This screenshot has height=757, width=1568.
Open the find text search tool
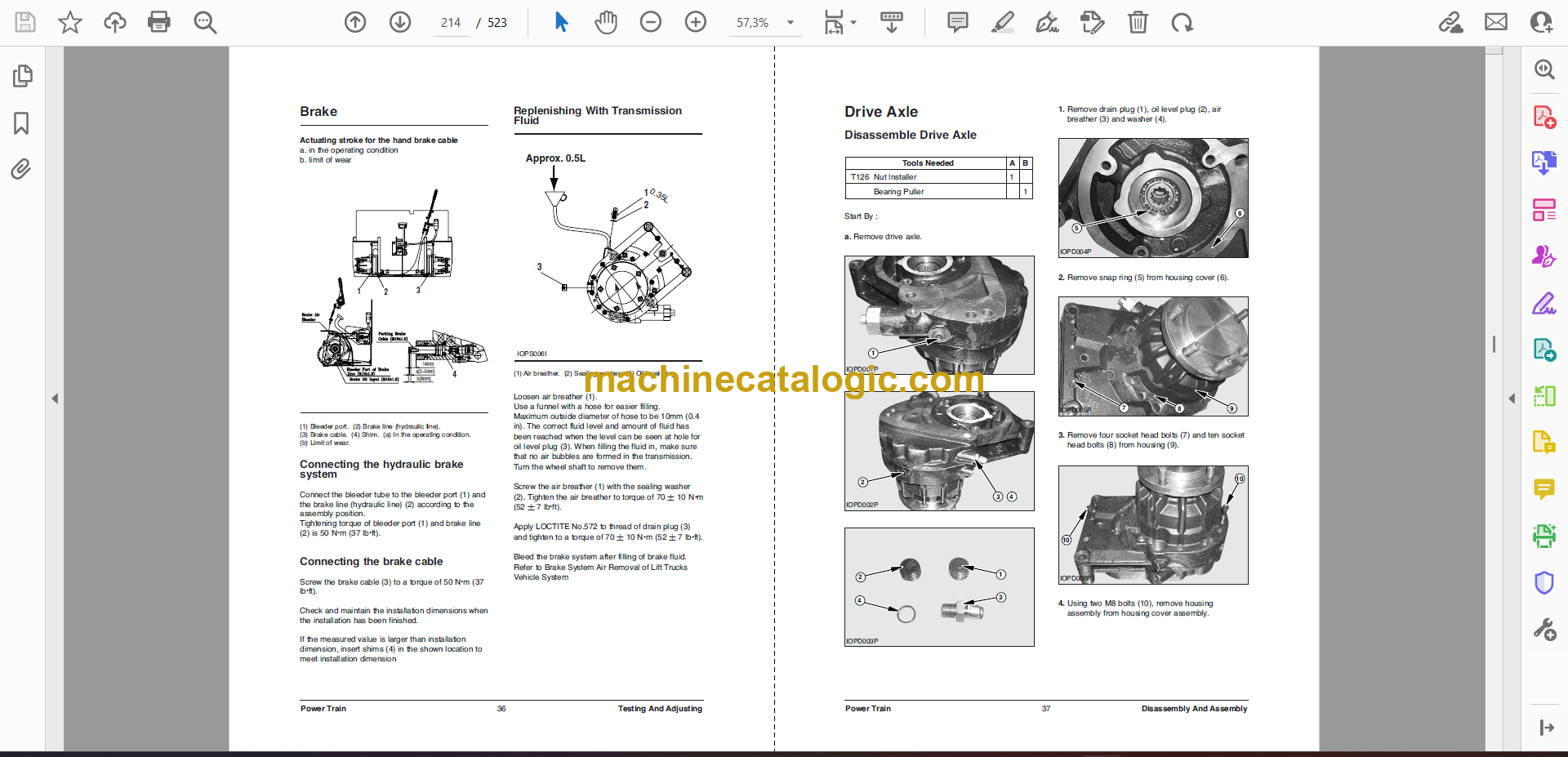point(205,22)
